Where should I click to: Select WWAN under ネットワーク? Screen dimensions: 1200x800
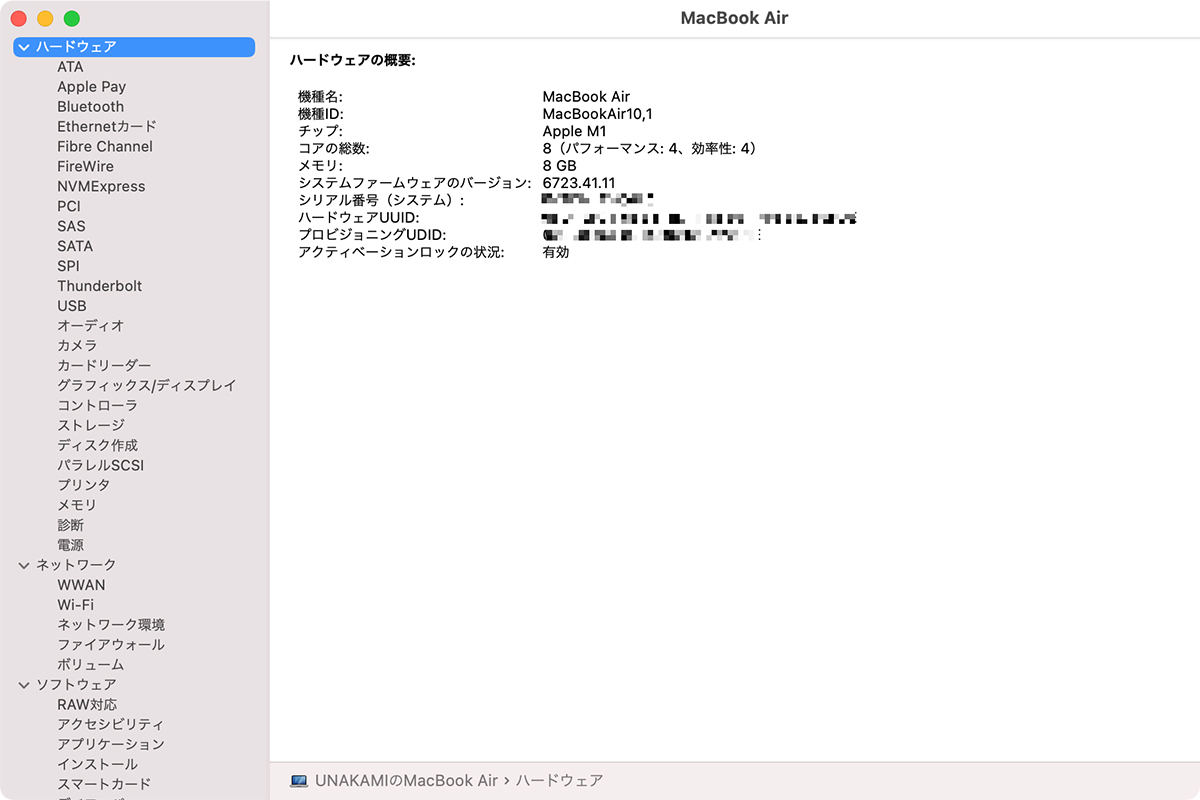coord(81,585)
